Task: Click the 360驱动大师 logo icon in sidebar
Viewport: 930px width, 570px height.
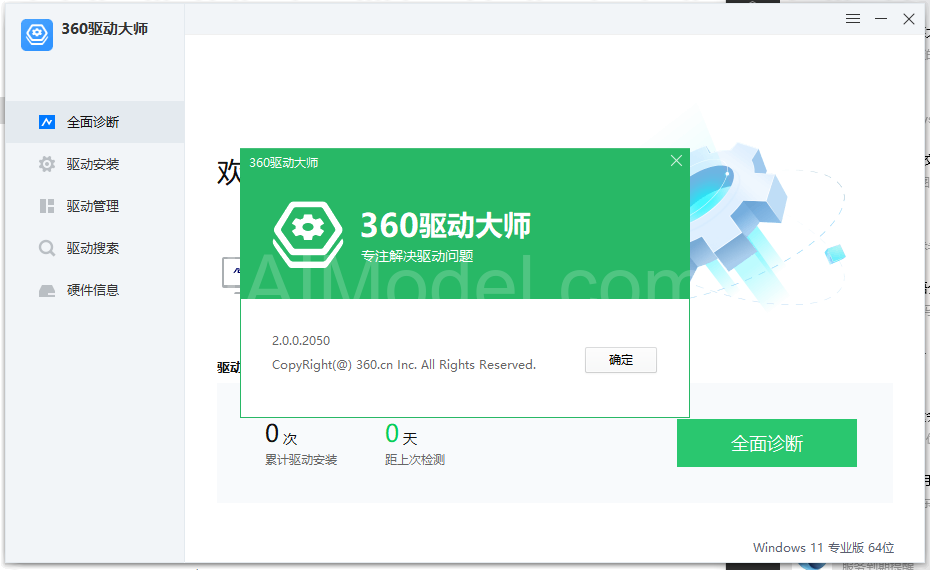Action: coord(37,34)
